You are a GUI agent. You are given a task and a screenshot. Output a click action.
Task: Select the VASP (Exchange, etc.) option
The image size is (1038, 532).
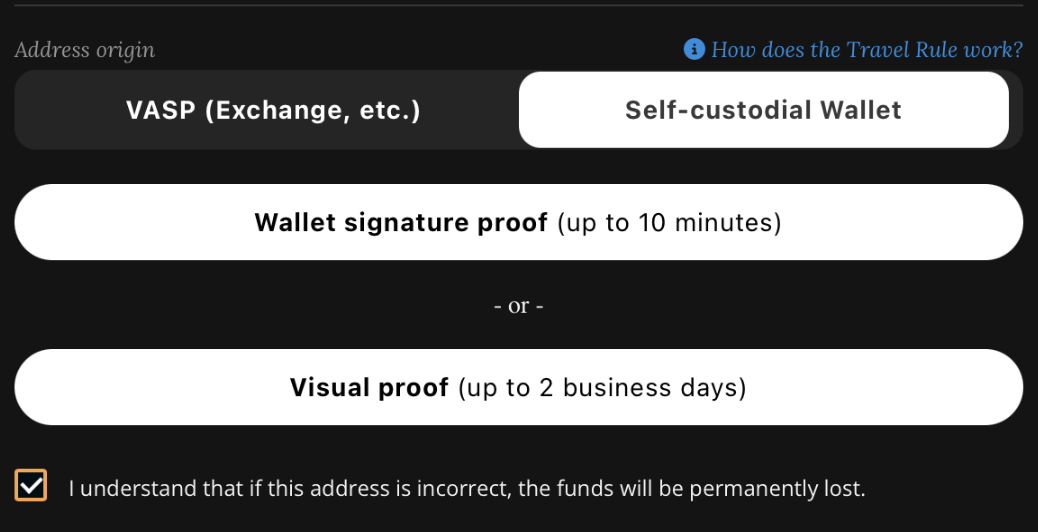coord(273,110)
